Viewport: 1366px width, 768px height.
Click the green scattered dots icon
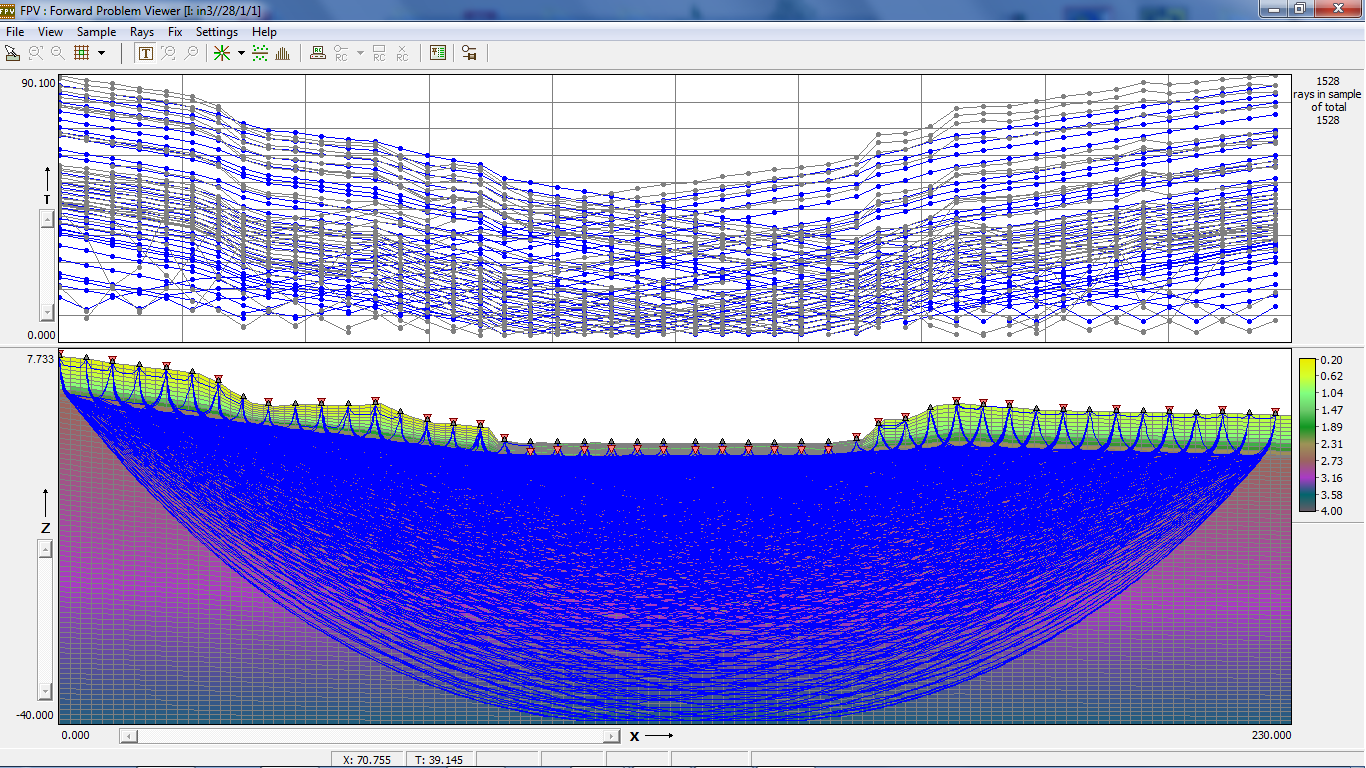tap(260, 53)
